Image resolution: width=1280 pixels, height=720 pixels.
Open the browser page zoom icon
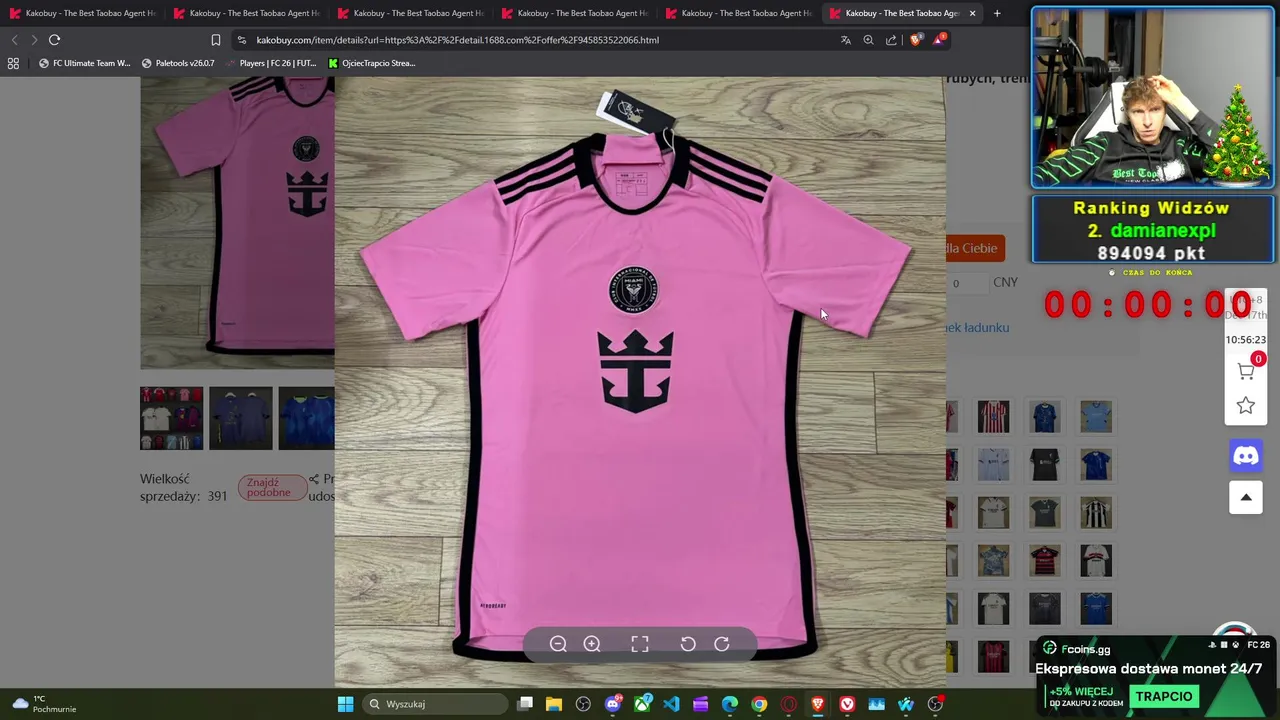[x=868, y=40]
